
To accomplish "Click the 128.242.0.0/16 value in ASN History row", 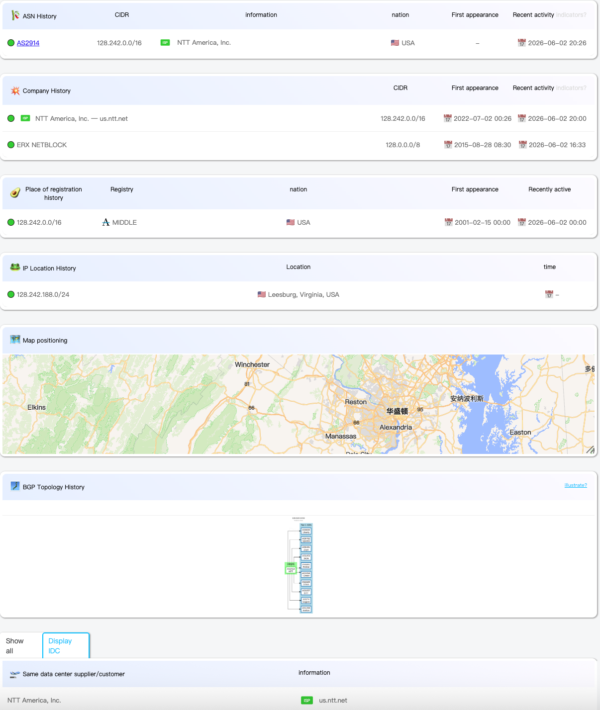I will [x=119, y=43].
